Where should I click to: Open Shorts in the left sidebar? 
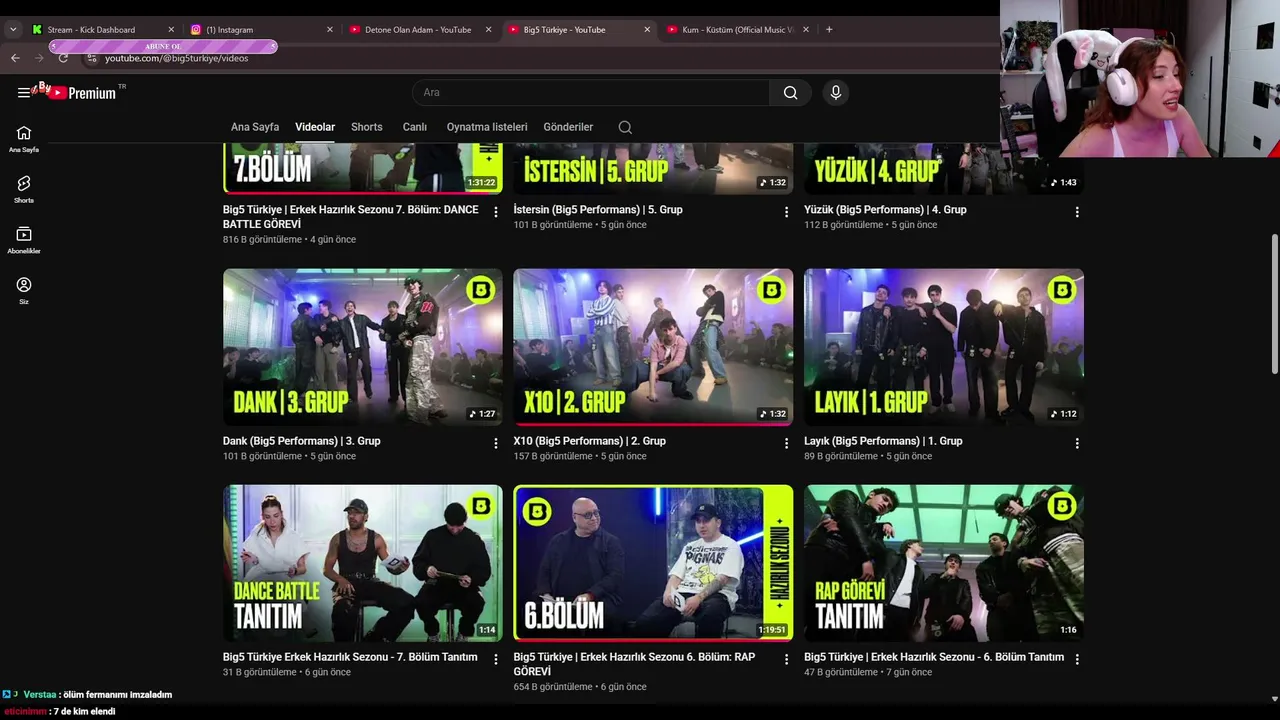[x=24, y=190]
